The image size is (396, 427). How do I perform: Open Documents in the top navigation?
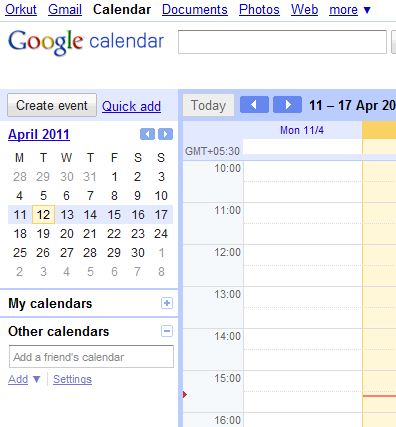click(195, 10)
